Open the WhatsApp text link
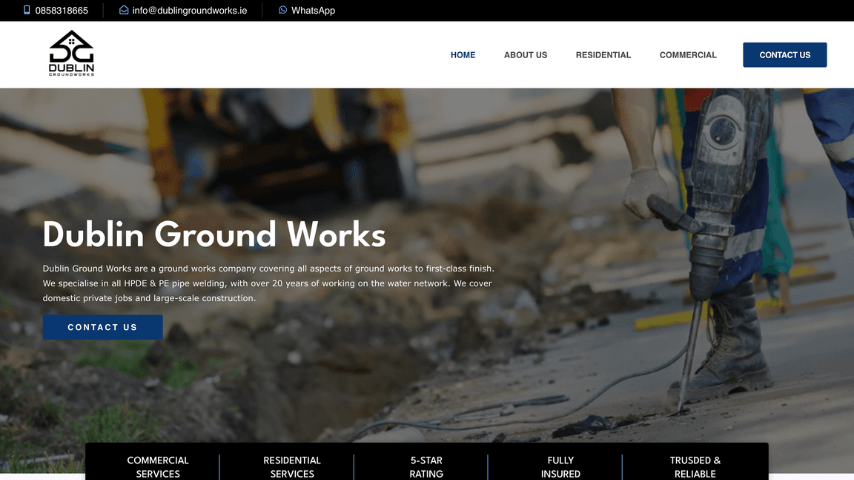Viewport: 854px width, 480px height. (x=313, y=10)
